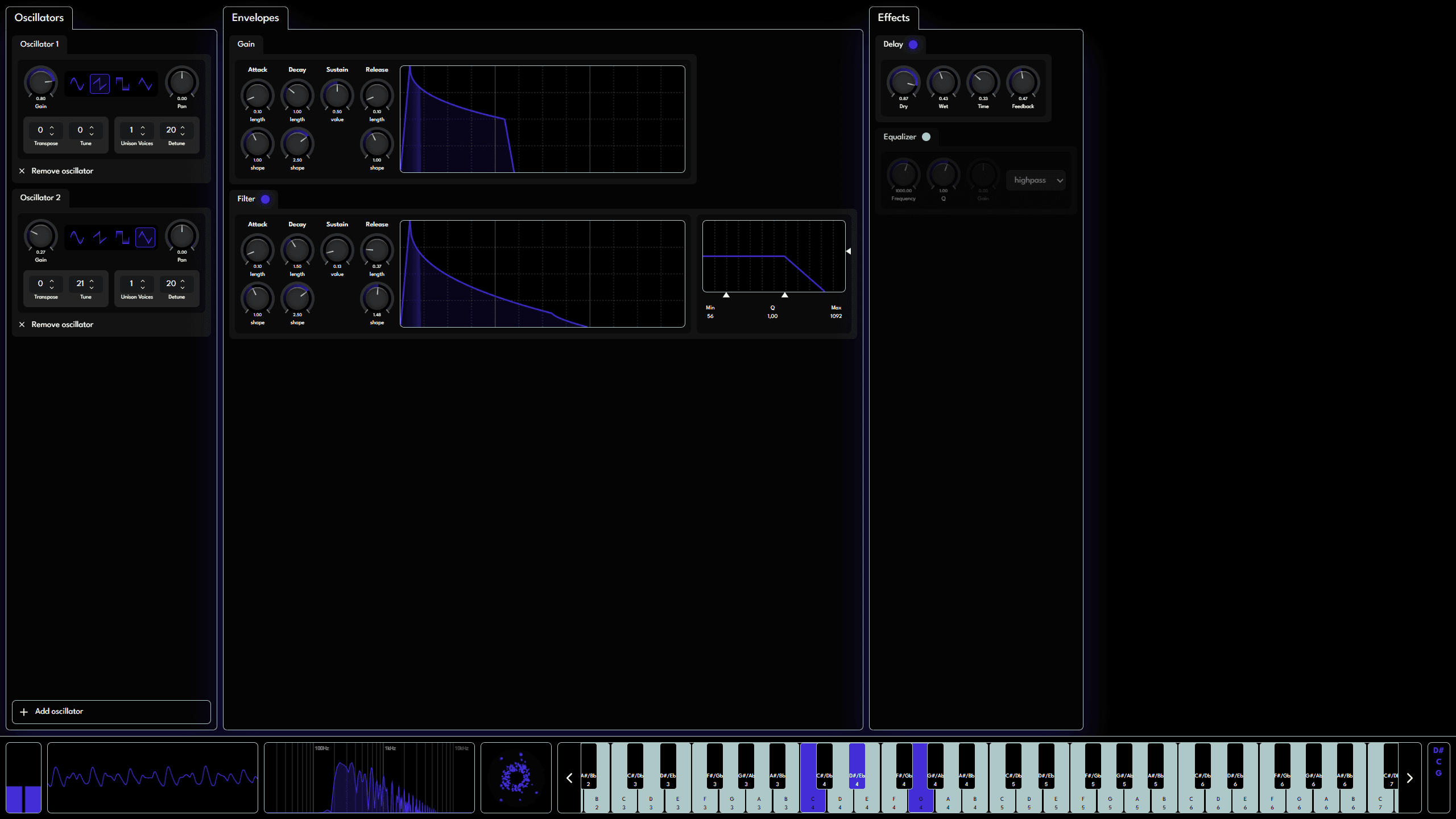Increase Oscillator 1 Transpose with up arrow
The image size is (1456, 819).
coord(52,127)
